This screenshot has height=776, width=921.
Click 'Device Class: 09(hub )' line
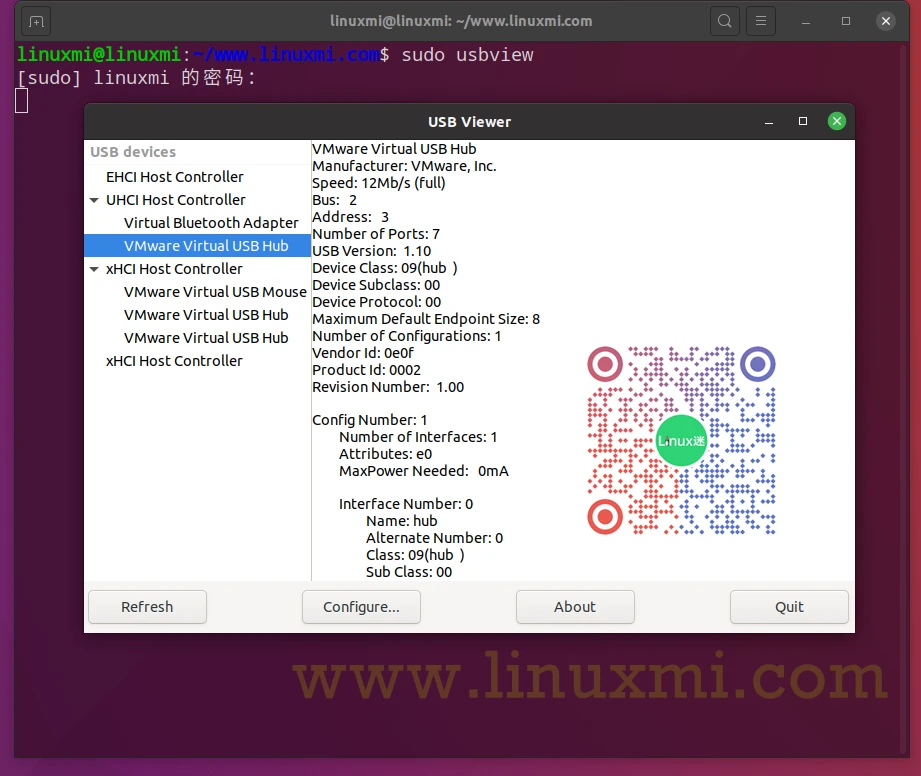pos(385,268)
